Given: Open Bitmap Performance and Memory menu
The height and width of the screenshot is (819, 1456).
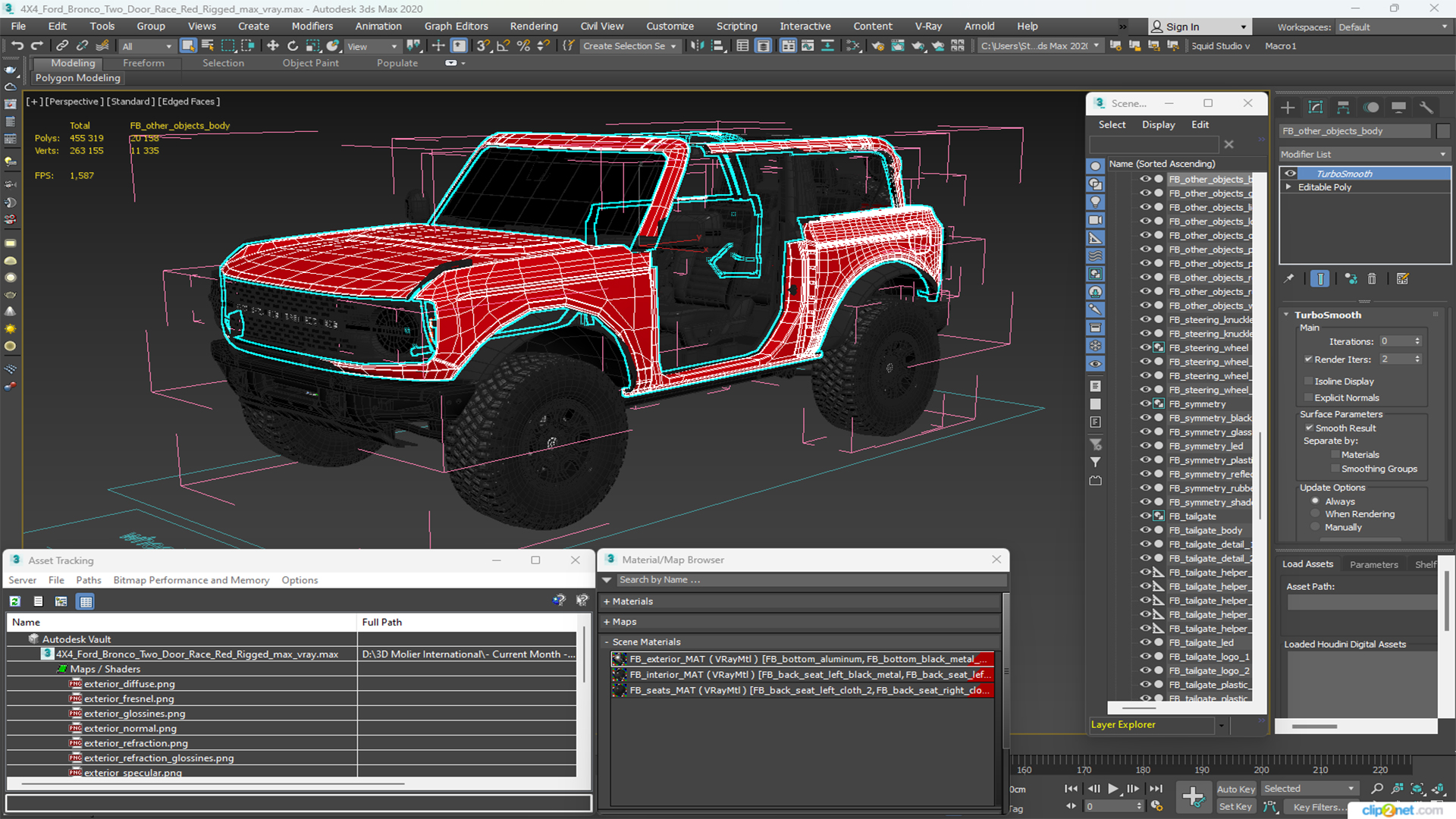Looking at the screenshot, I should (x=191, y=580).
